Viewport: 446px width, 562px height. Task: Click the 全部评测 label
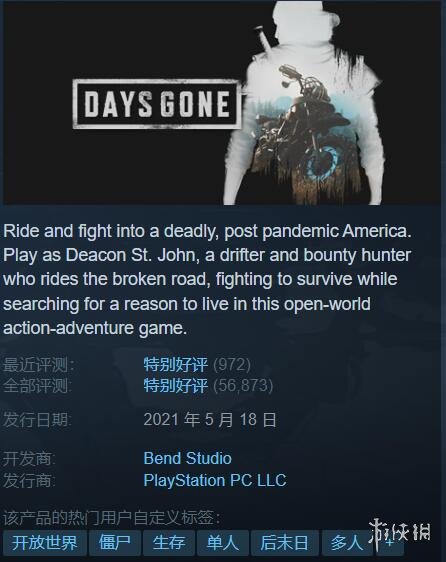tap(37, 386)
